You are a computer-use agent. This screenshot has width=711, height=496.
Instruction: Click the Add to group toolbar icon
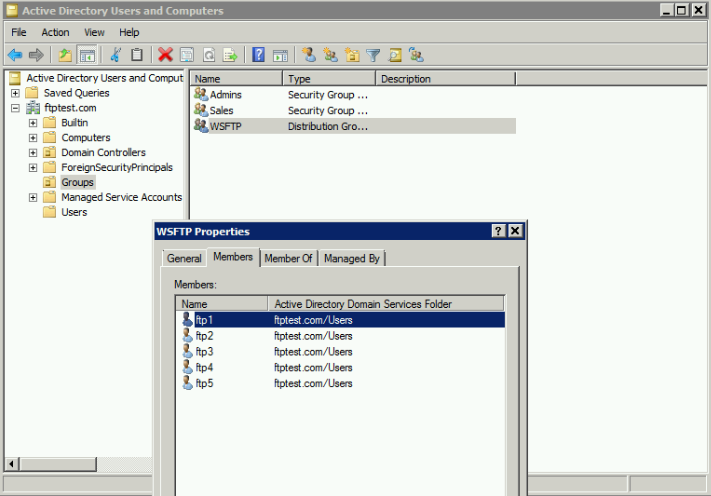point(416,55)
